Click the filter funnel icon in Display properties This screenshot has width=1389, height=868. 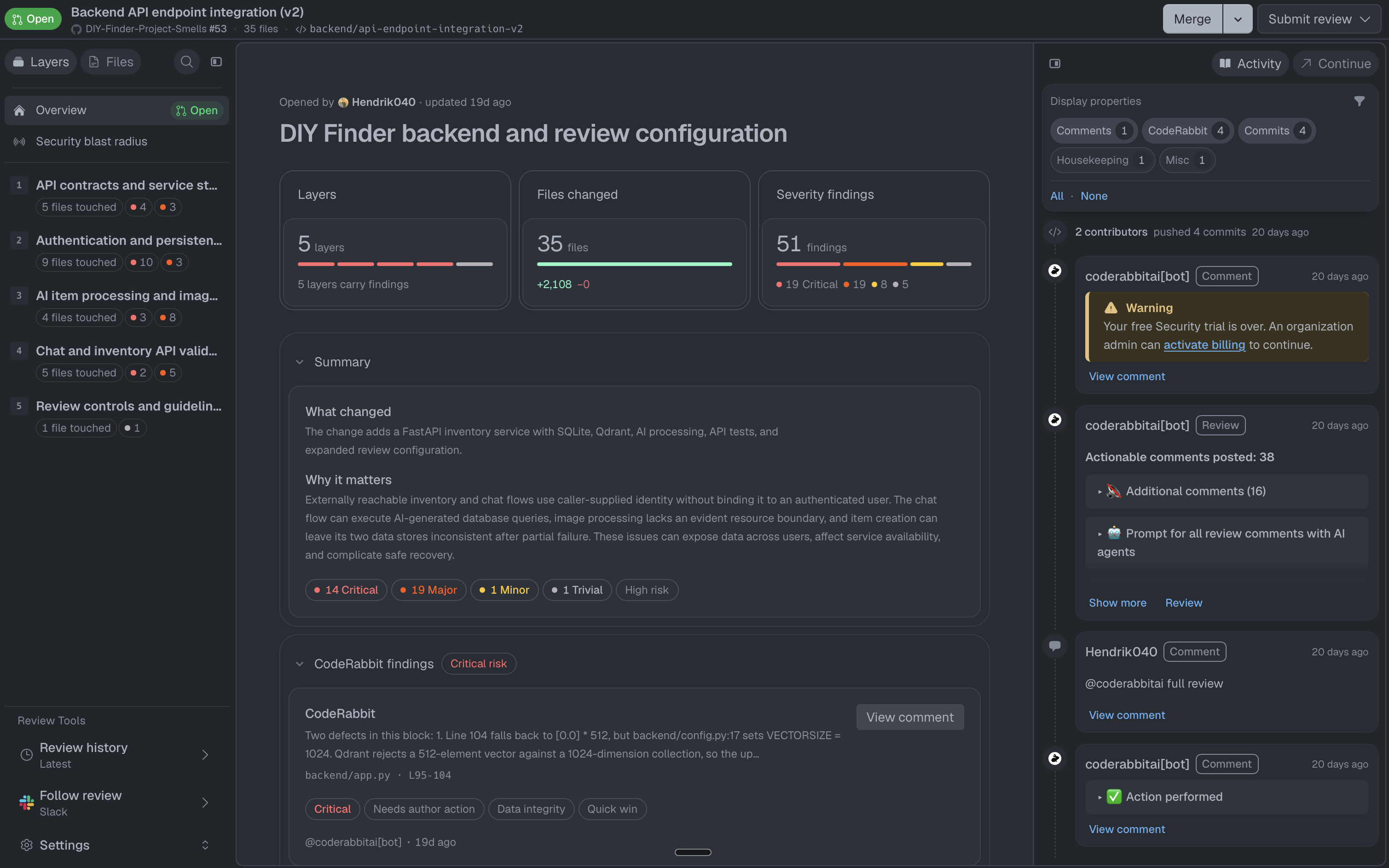[x=1359, y=101]
